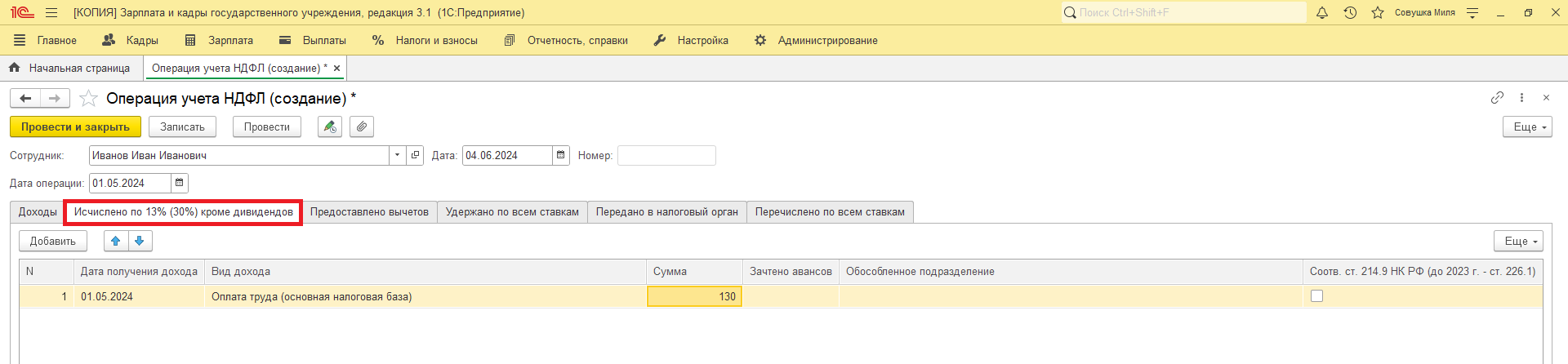Image resolution: width=1568 pixels, height=364 pixels.
Task: Click Зачтено авансов column header
Action: 791,272
